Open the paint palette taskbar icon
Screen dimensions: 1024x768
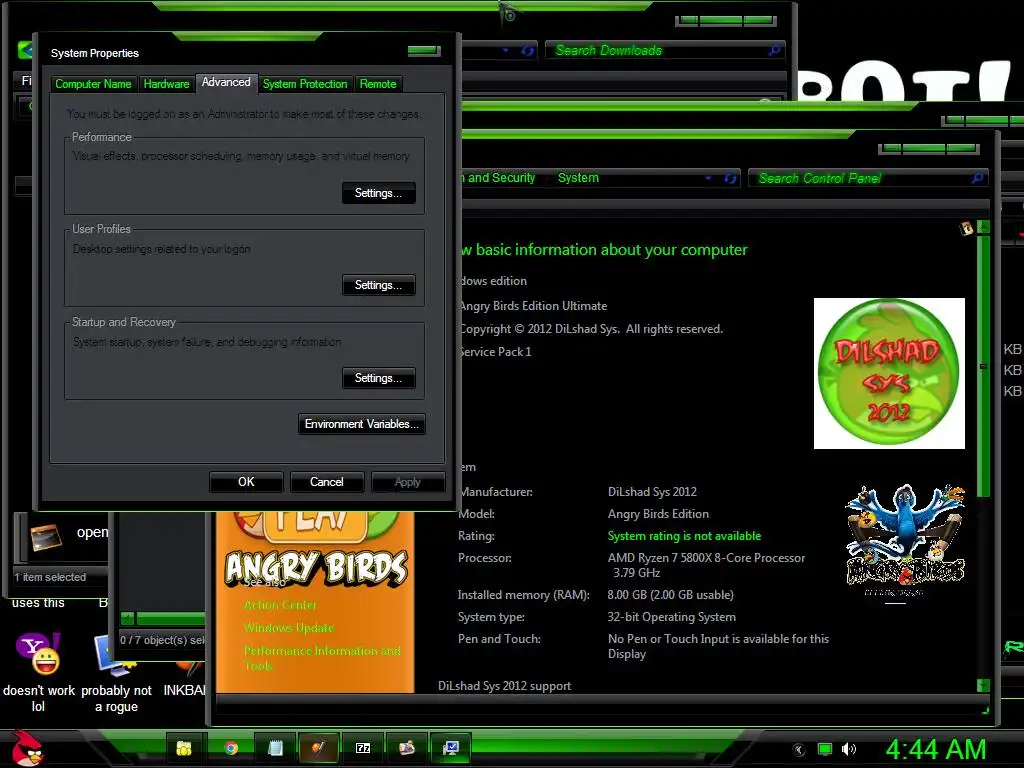point(407,748)
